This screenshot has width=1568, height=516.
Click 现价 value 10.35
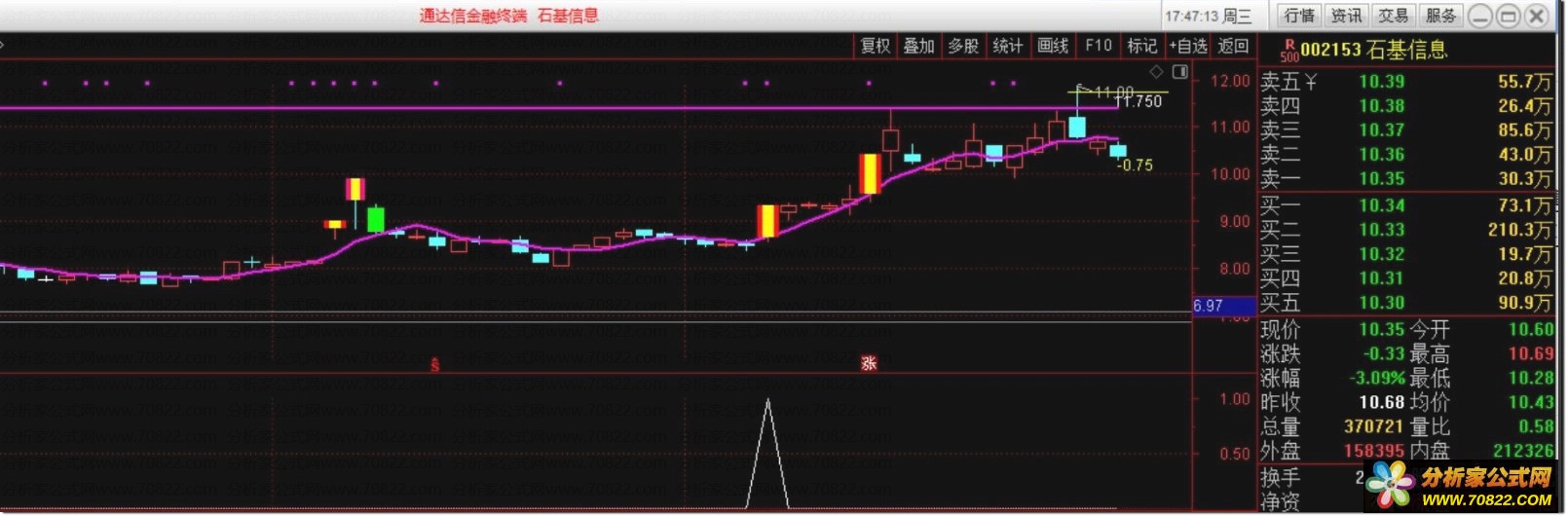coord(1381,330)
